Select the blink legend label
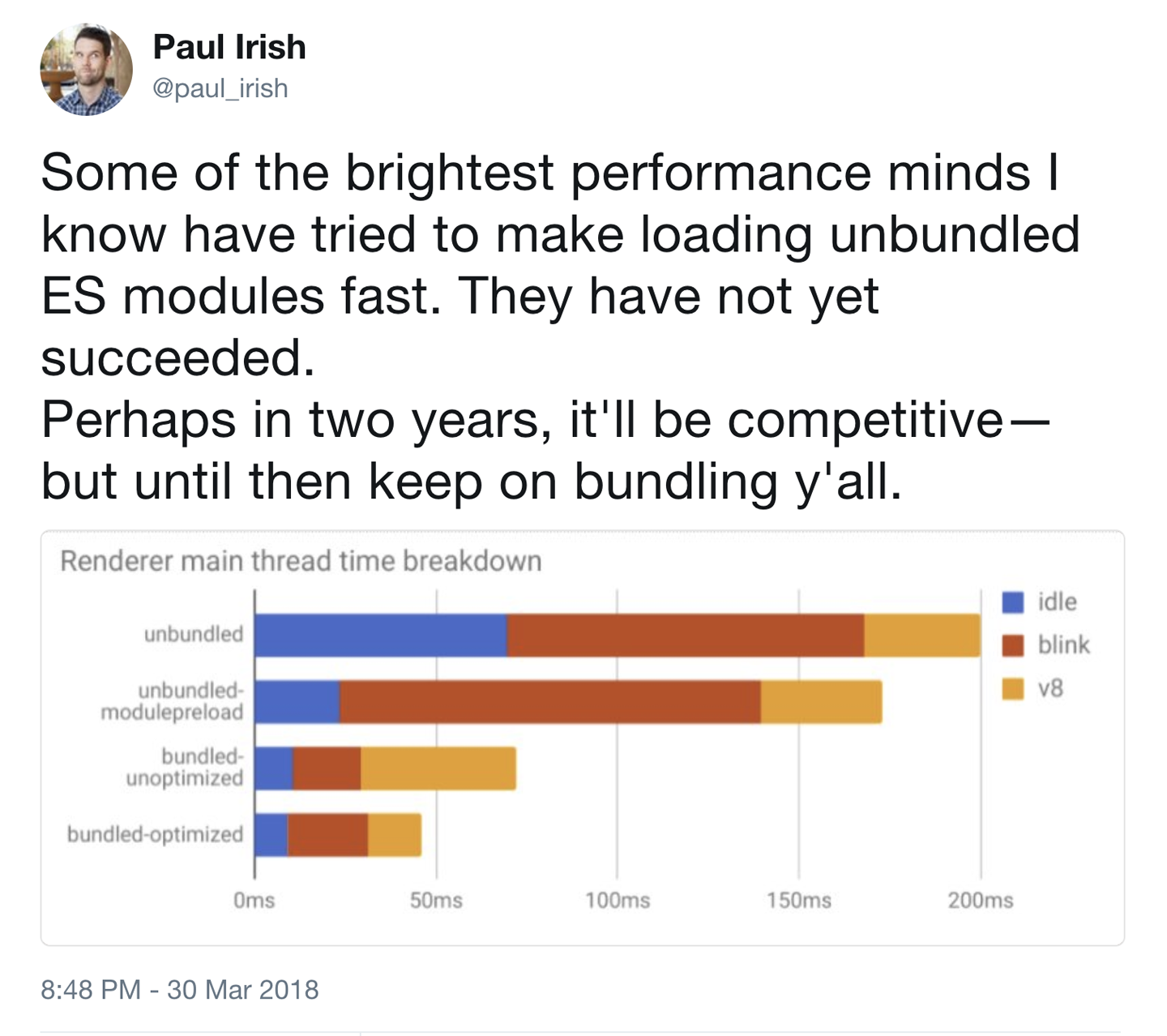The image size is (1167, 1036). (x=1063, y=645)
